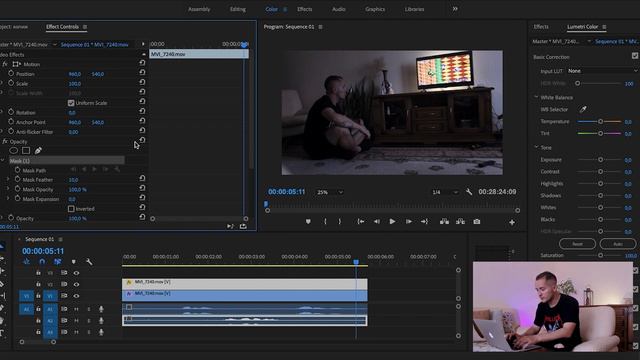Go to In point
Image resolution: width=640 pixels, height=360 pixels.
point(361,222)
